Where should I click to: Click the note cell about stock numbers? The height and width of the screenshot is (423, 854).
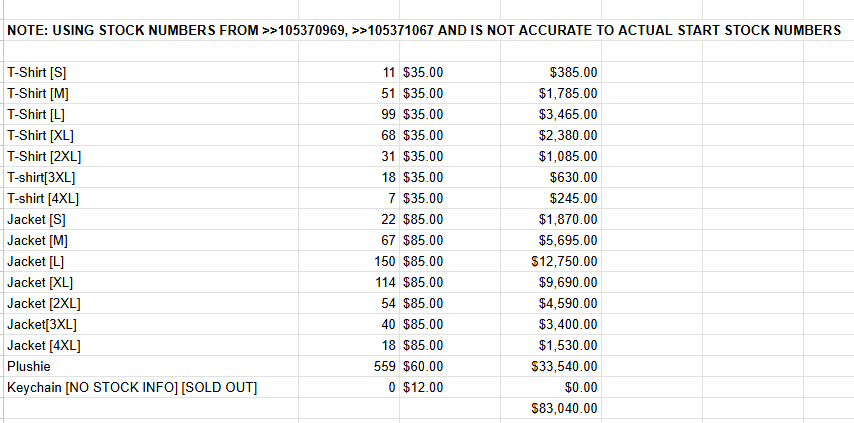(424, 31)
